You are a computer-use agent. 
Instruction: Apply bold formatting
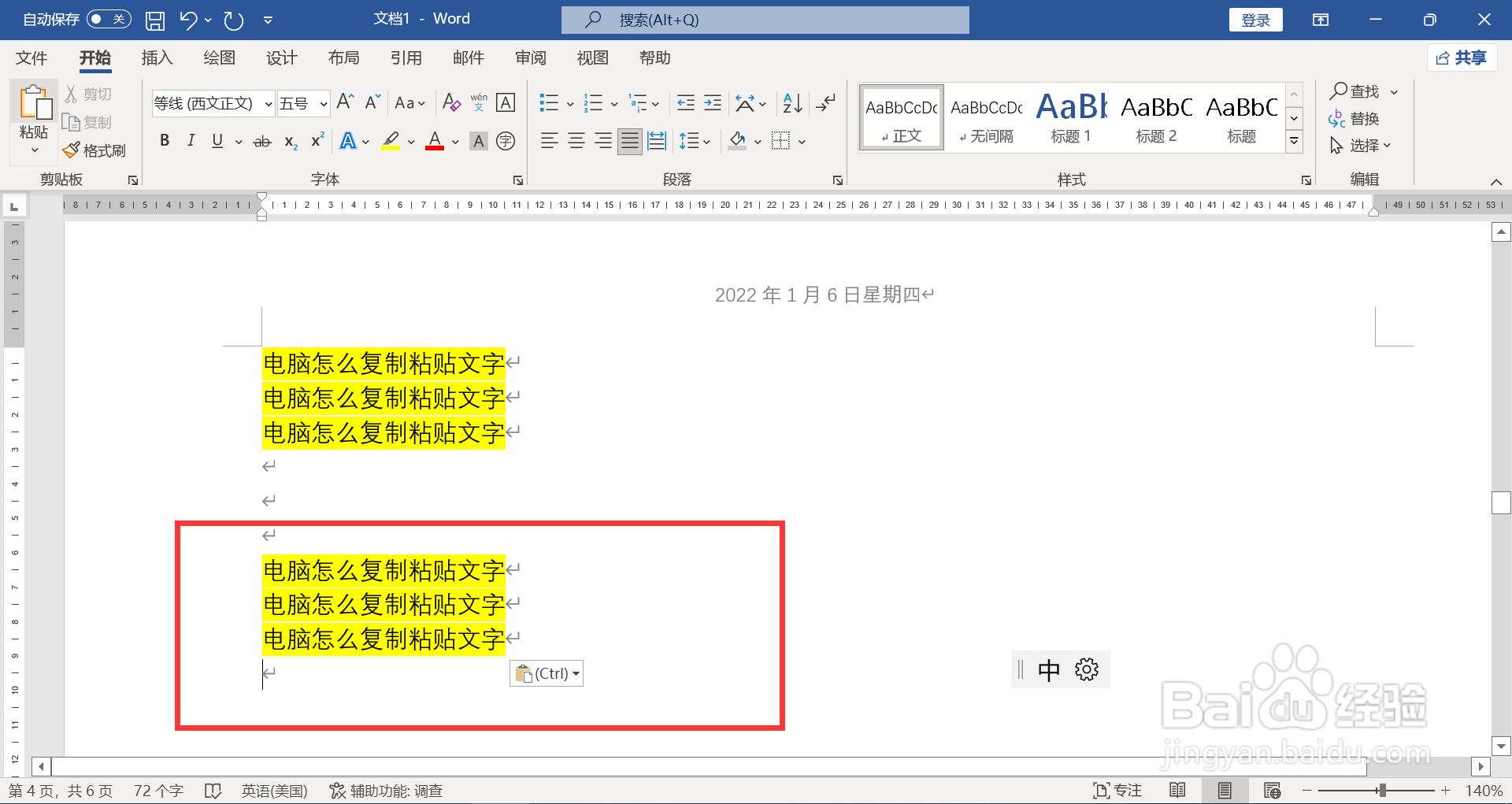point(165,140)
